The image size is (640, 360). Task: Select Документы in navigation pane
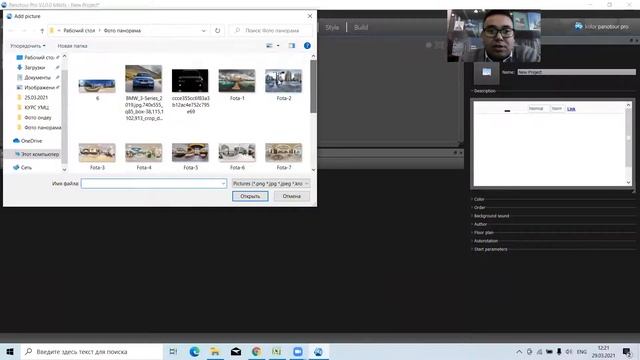point(37,78)
